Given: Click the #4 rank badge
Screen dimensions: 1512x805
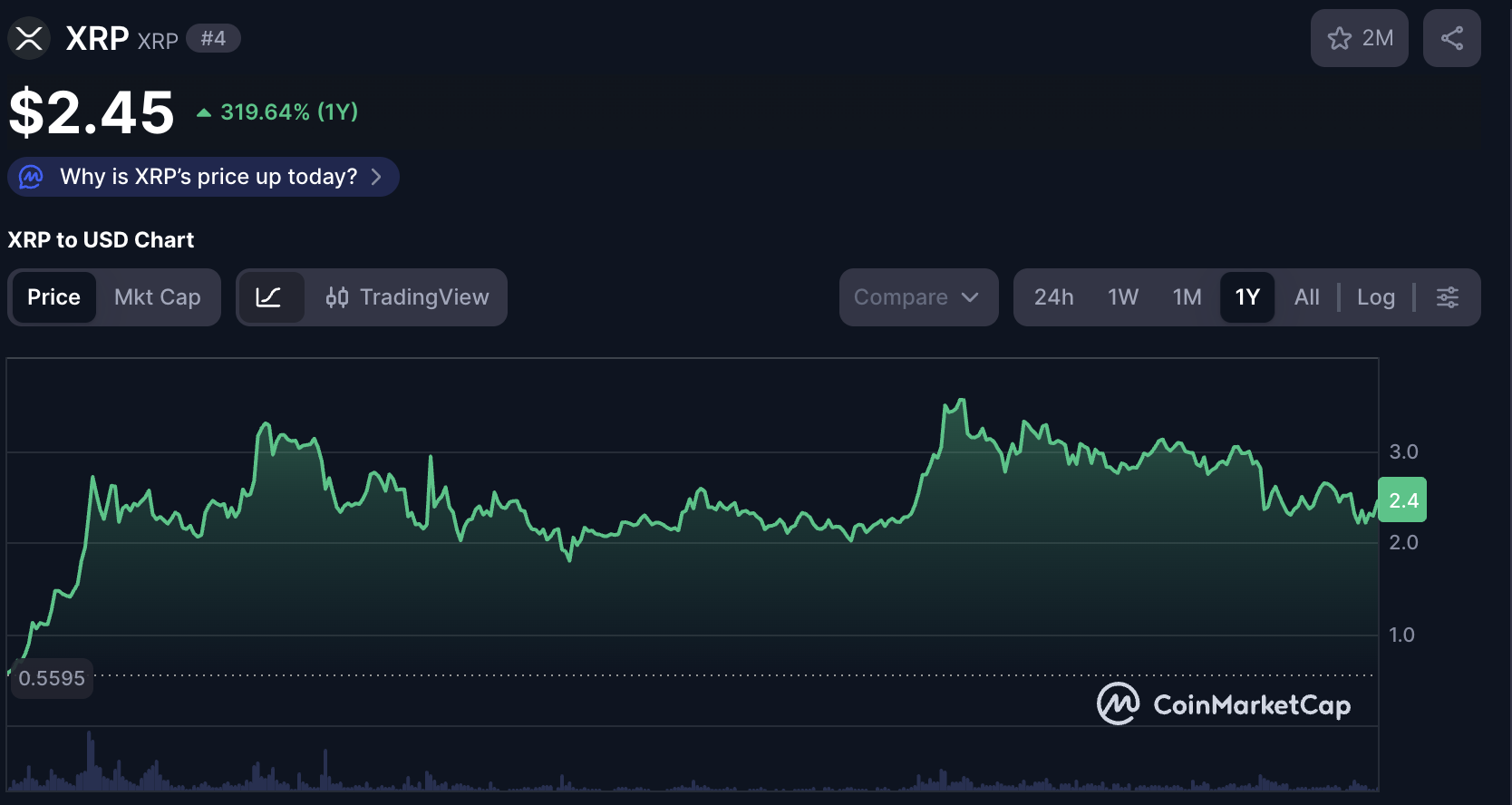Looking at the screenshot, I should coord(213,38).
